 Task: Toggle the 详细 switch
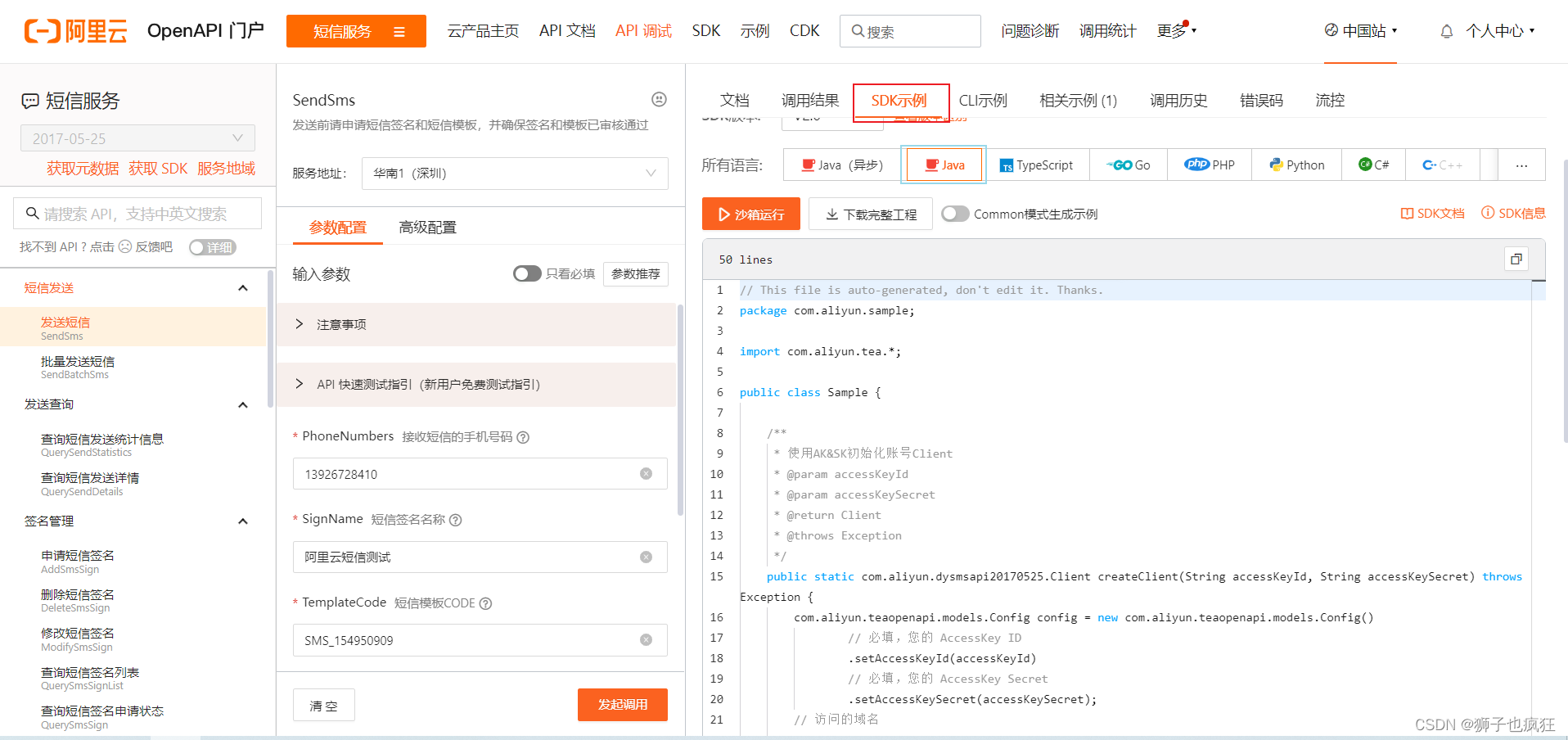213,247
